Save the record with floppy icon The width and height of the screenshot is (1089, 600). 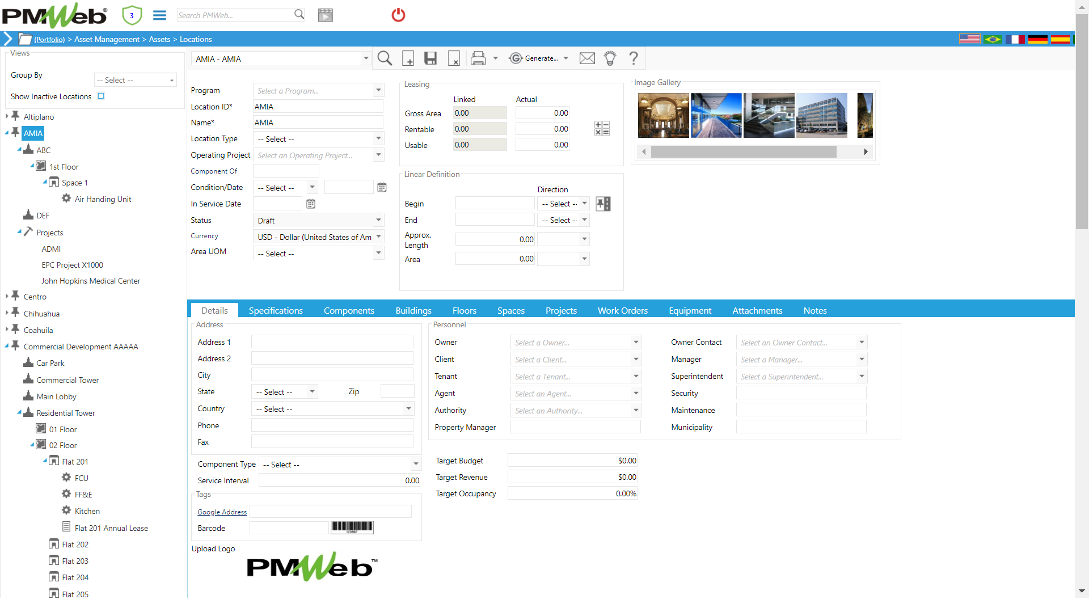(431, 58)
